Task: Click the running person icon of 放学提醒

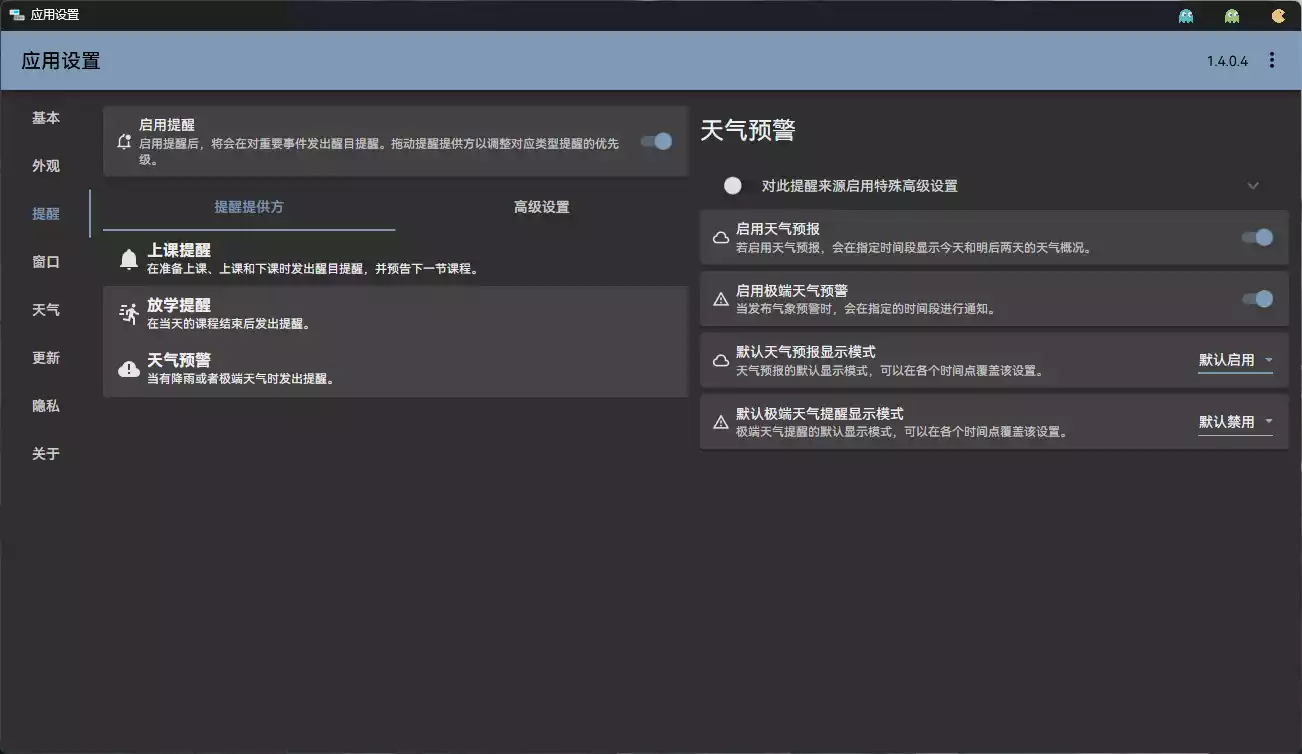Action: click(129, 314)
